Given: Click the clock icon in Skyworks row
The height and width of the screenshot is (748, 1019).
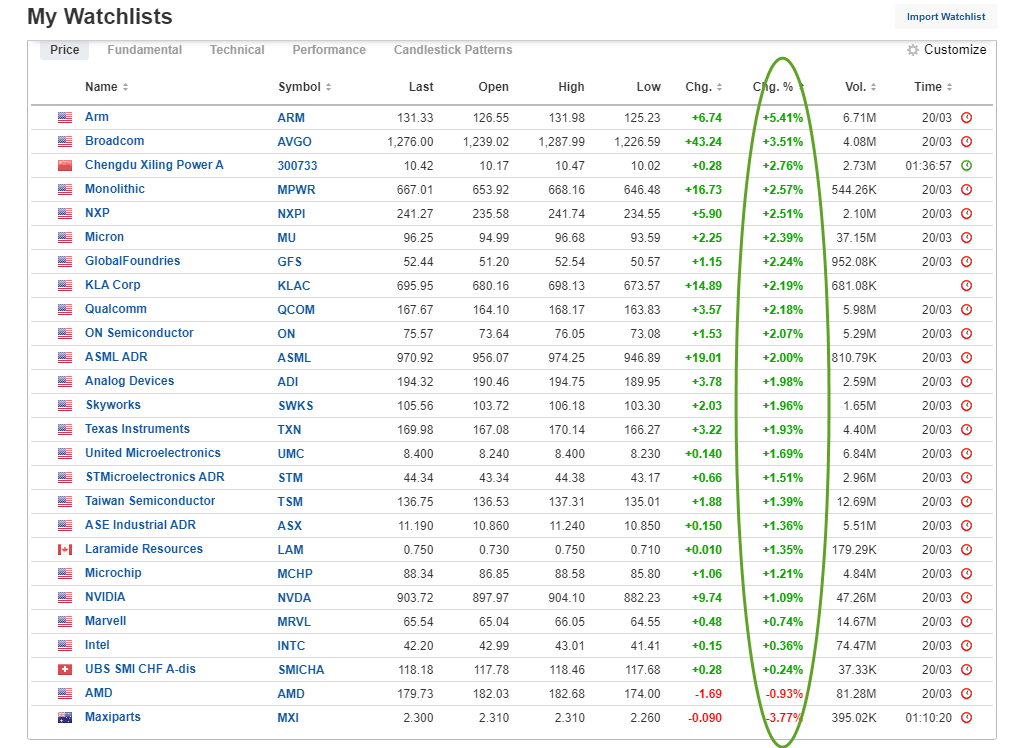Looking at the screenshot, I should [x=966, y=406].
